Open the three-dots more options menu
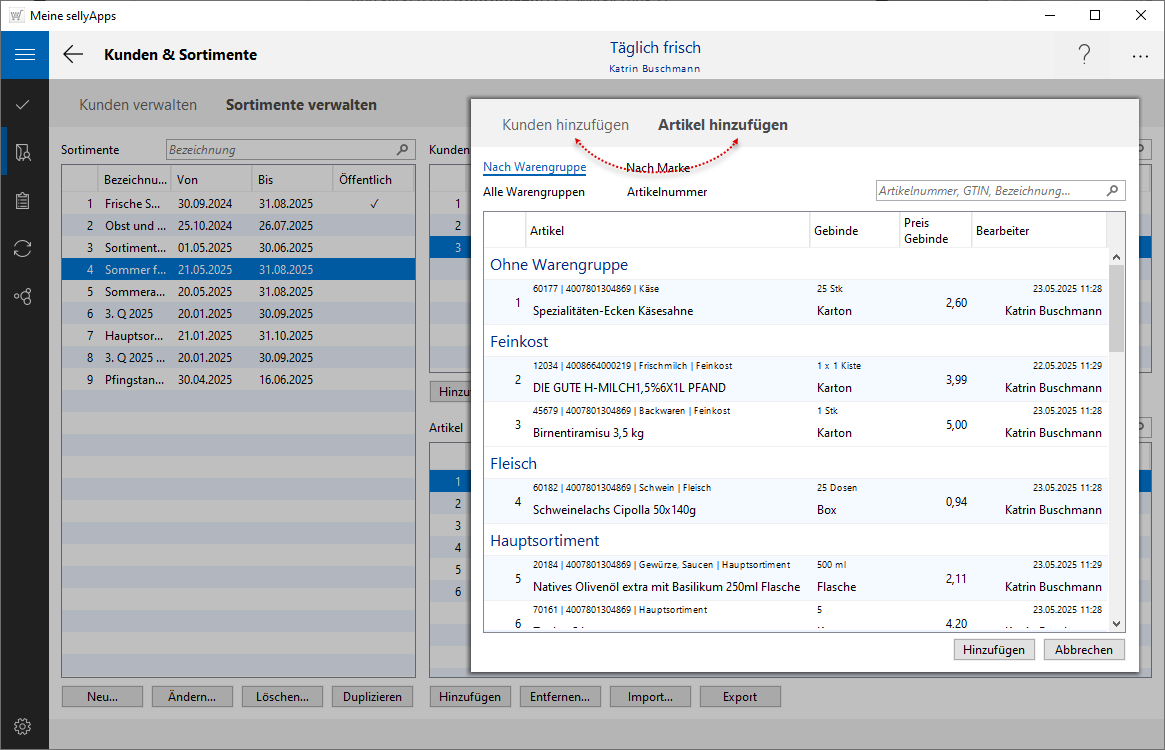This screenshot has height=750, width=1165. point(1140,56)
